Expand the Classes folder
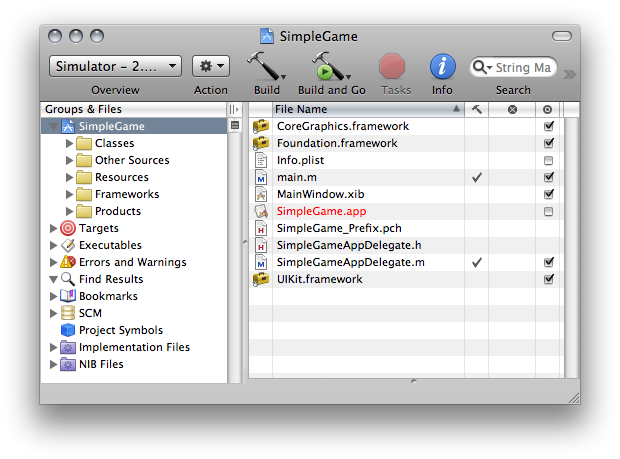 [x=70, y=143]
